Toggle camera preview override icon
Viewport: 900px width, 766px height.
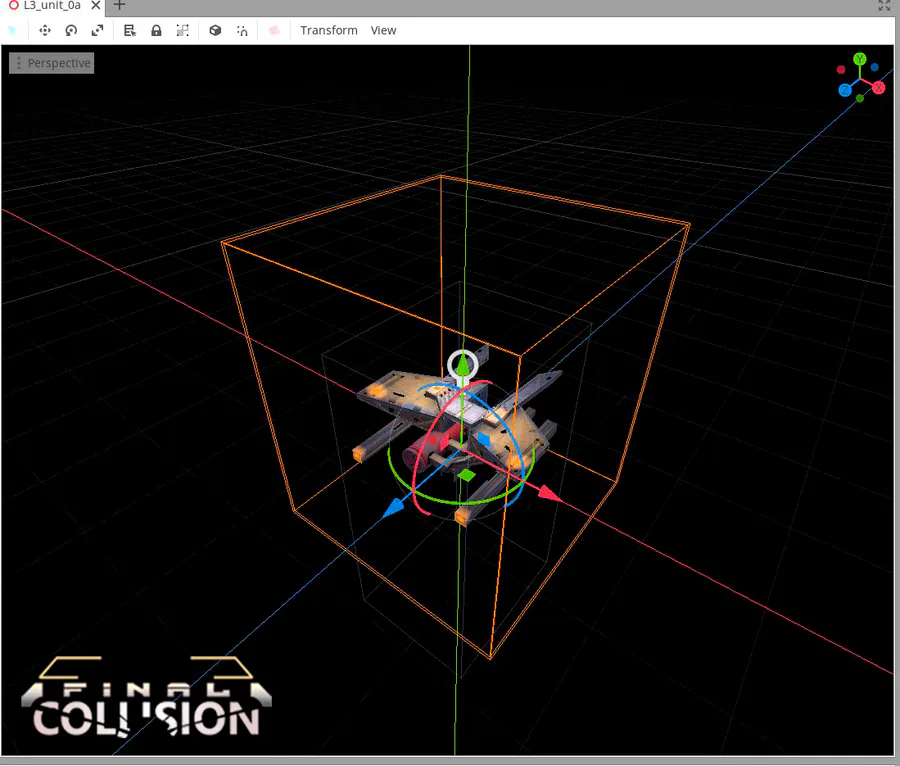coord(274,30)
